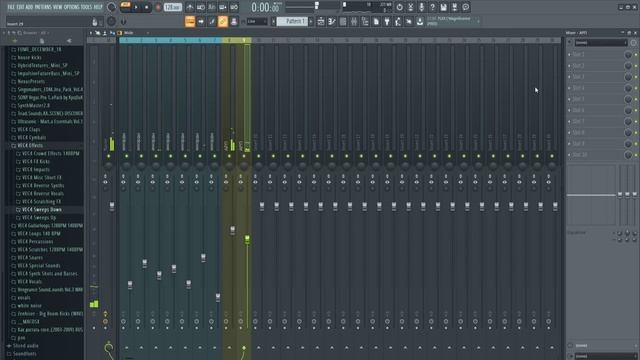Go to next pattern arrow
The height and width of the screenshot is (360, 640).
tap(311, 22)
